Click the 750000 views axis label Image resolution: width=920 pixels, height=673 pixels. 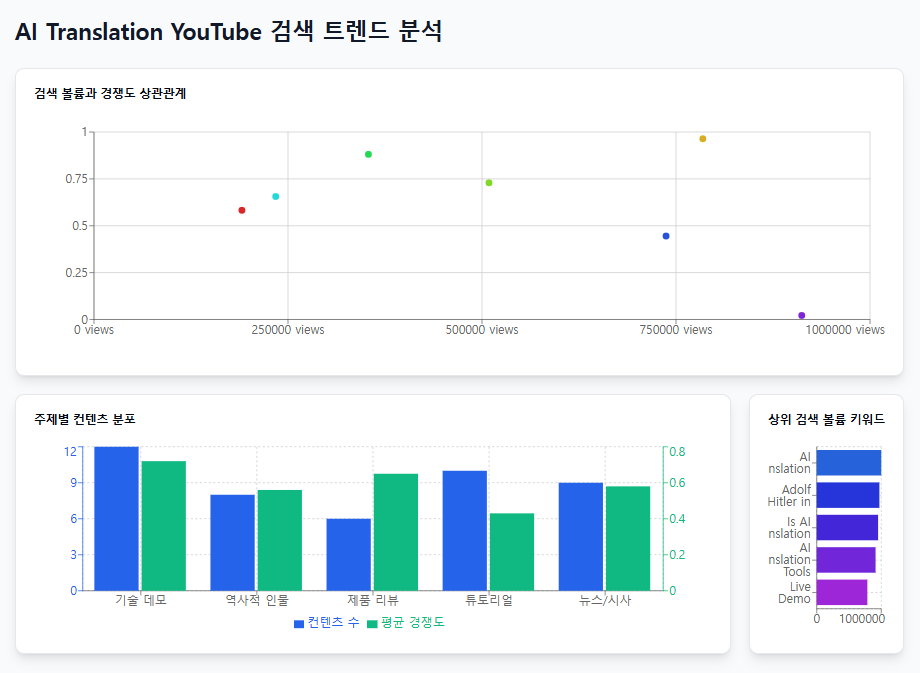coord(676,330)
